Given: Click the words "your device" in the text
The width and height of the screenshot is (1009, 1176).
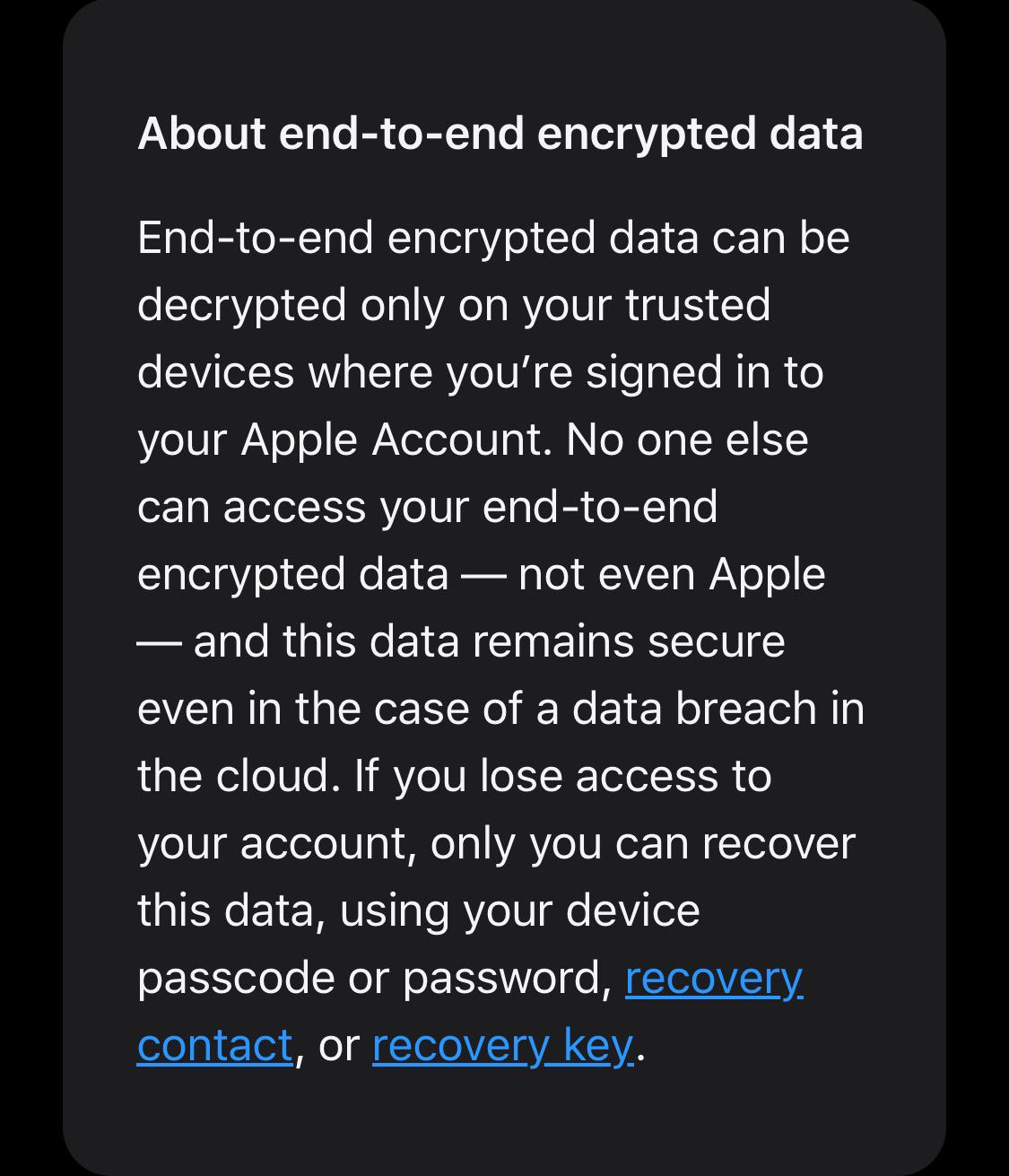Looking at the screenshot, I should tap(581, 910).
